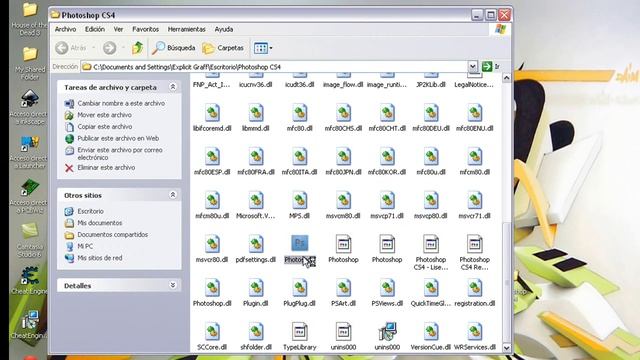
Task: Open the Ver menu
Action: 118,29
